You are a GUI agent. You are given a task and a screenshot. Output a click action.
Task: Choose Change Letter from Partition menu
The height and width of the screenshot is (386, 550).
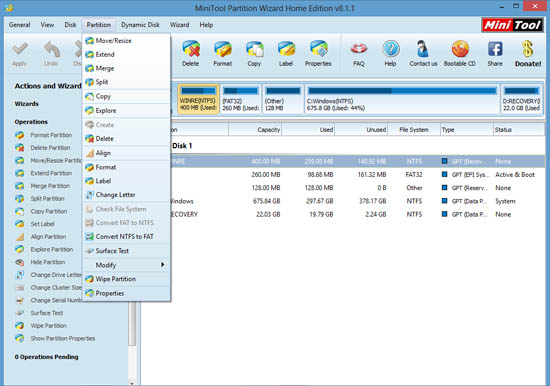pyautogui.click(x=126, y=194)
